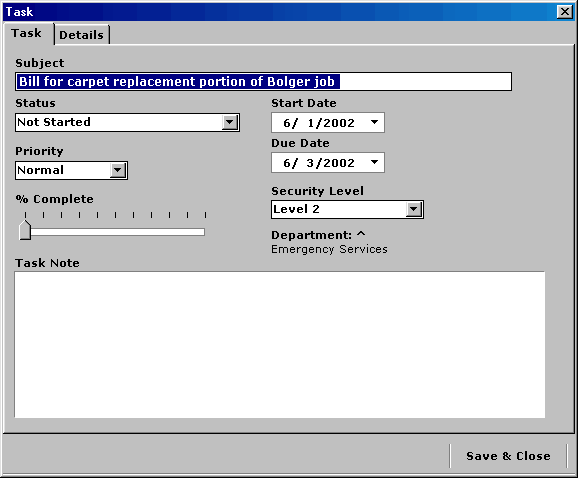Click the month in Start Date field

[287, 123]
